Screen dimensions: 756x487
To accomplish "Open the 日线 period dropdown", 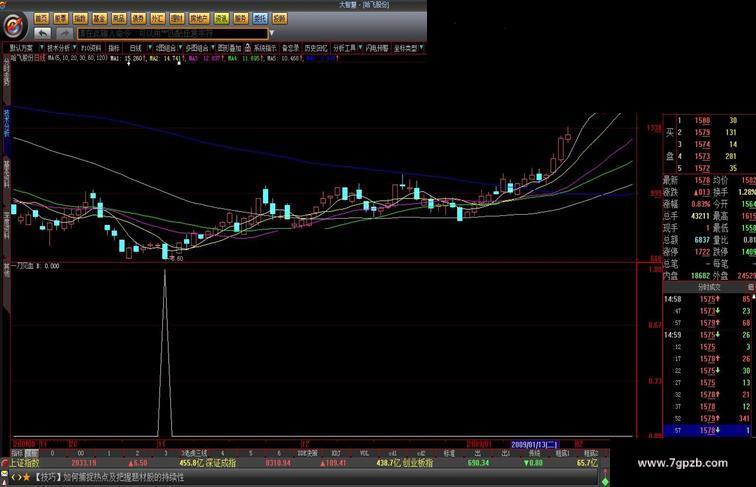I will coord(138,48).
